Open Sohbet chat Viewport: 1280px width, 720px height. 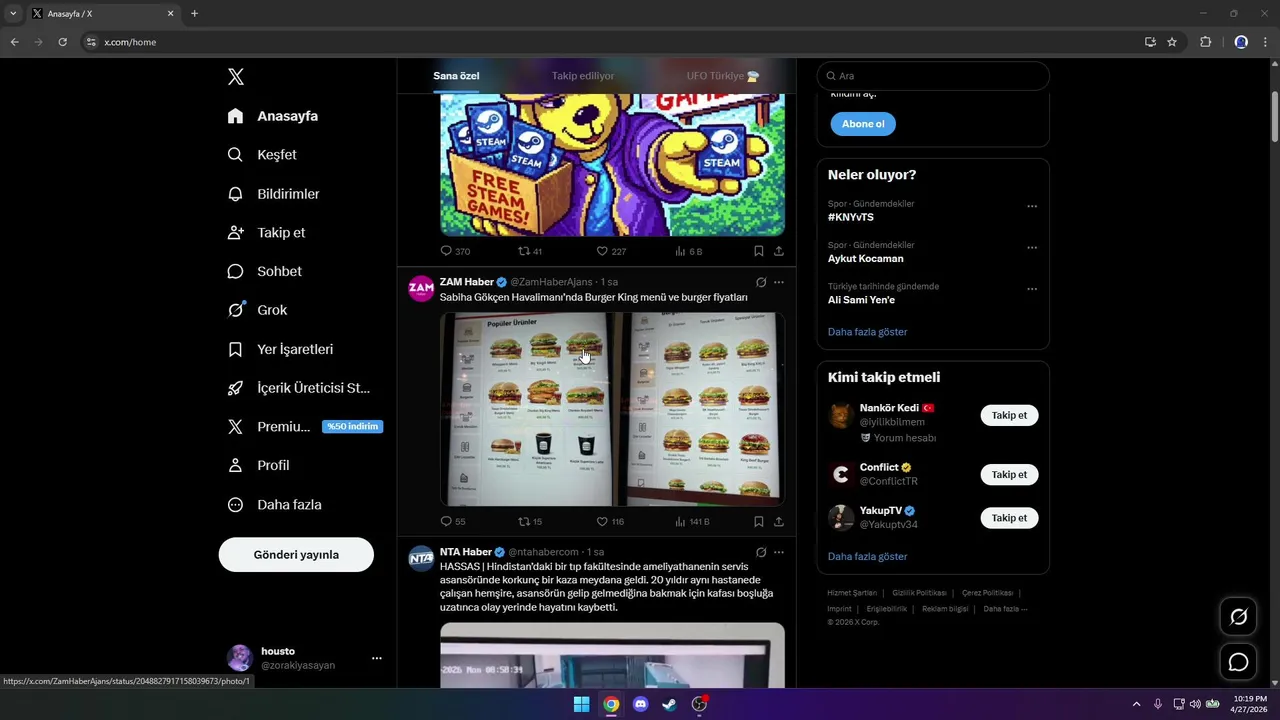coord(264,271)
